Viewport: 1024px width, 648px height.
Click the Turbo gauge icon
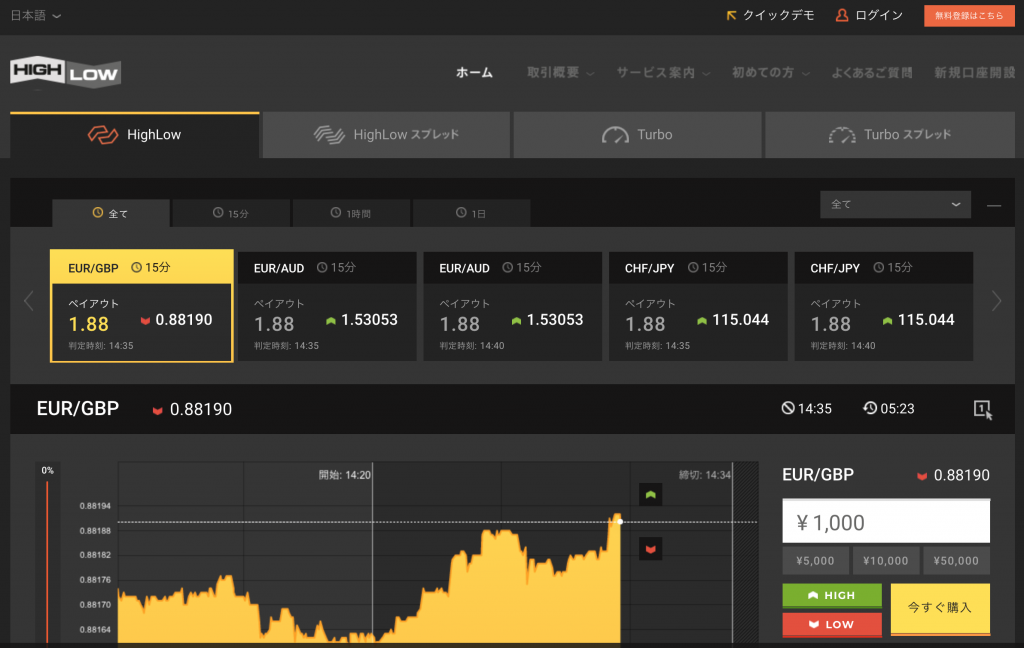click(x=615, y=135)
